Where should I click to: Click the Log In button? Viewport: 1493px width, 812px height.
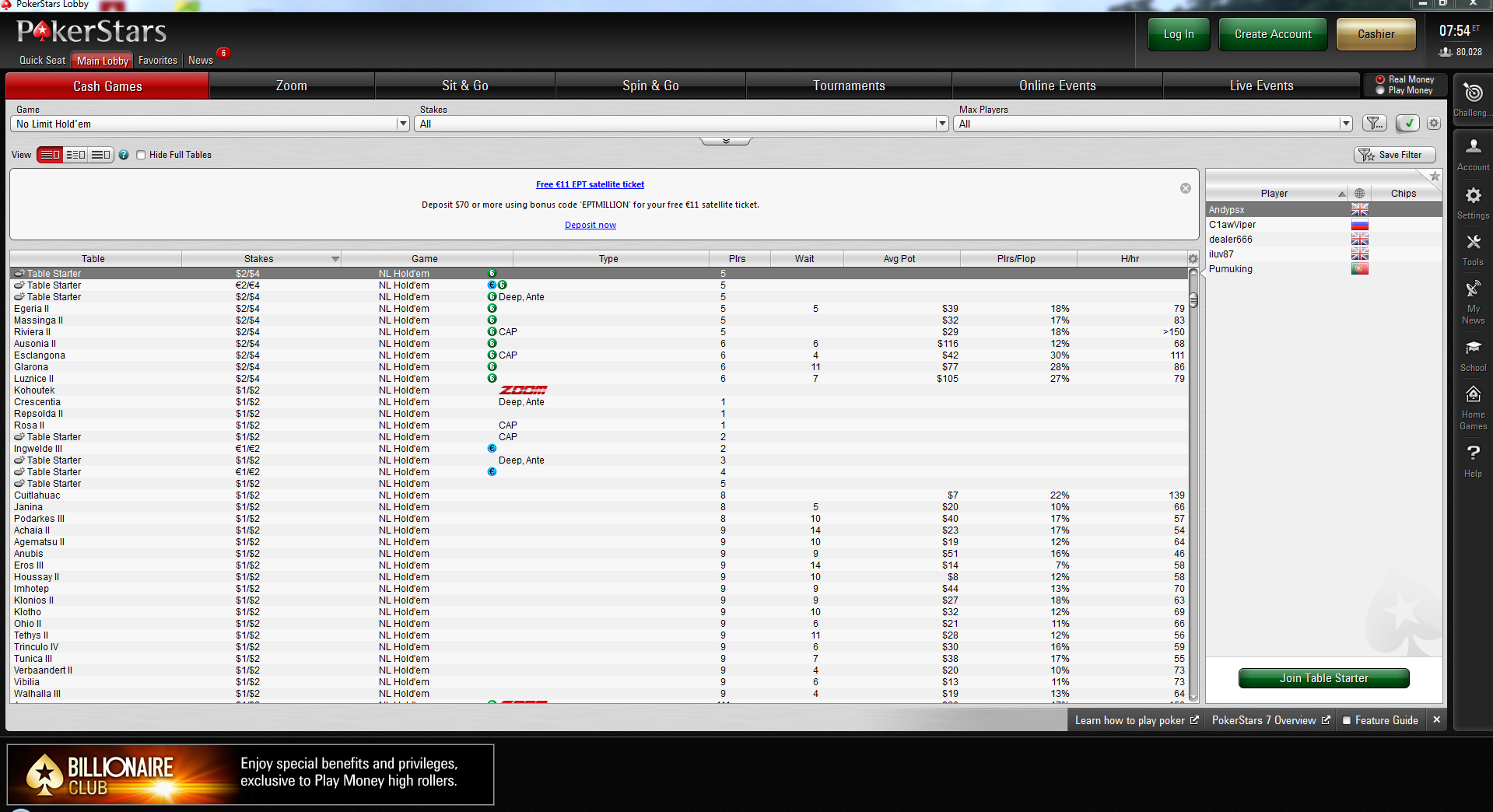[1179, 34]
